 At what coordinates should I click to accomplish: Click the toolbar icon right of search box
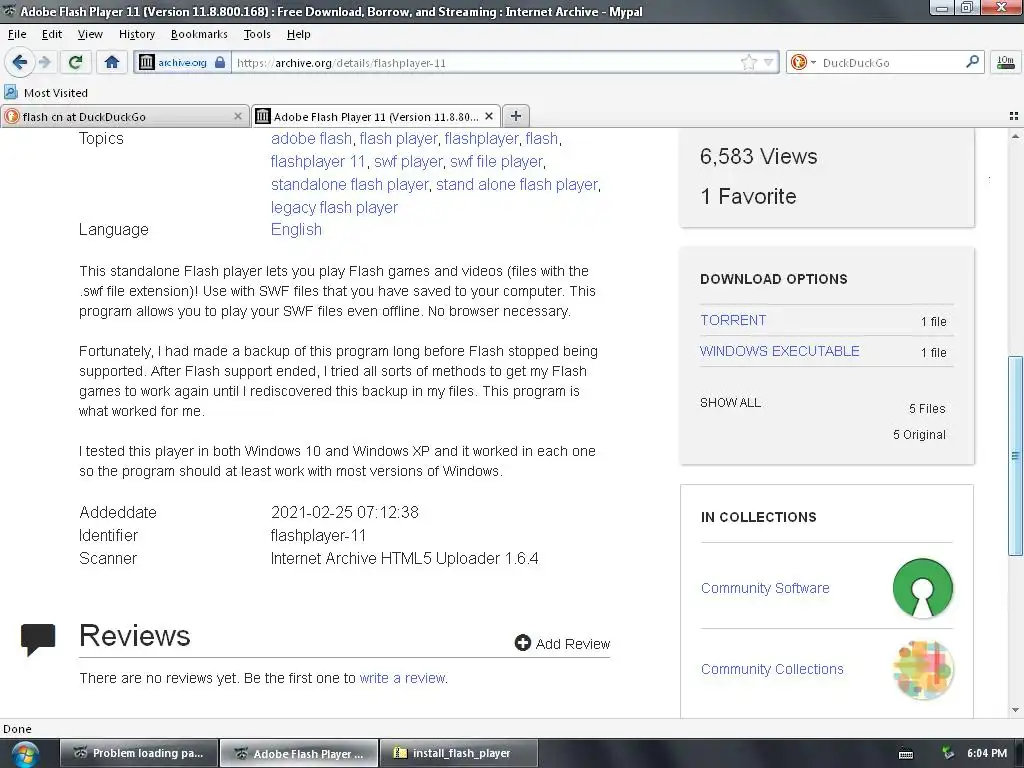[x=1006, y=63]
